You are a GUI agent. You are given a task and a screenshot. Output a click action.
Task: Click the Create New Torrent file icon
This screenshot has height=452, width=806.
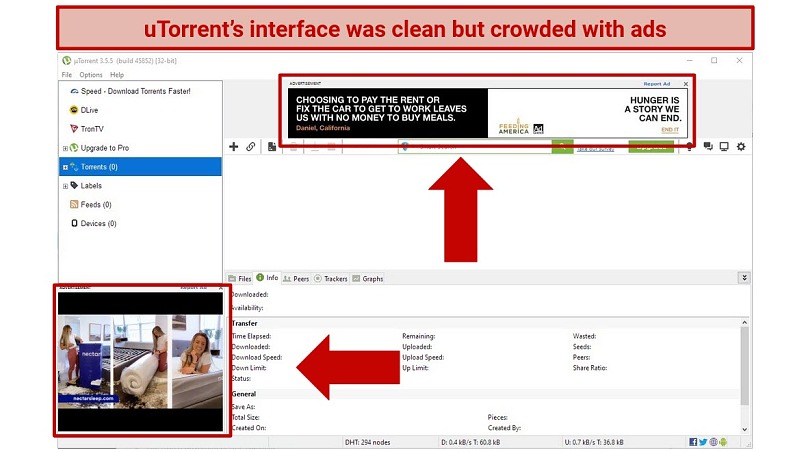pyautogui.click(x=271, y=147)
